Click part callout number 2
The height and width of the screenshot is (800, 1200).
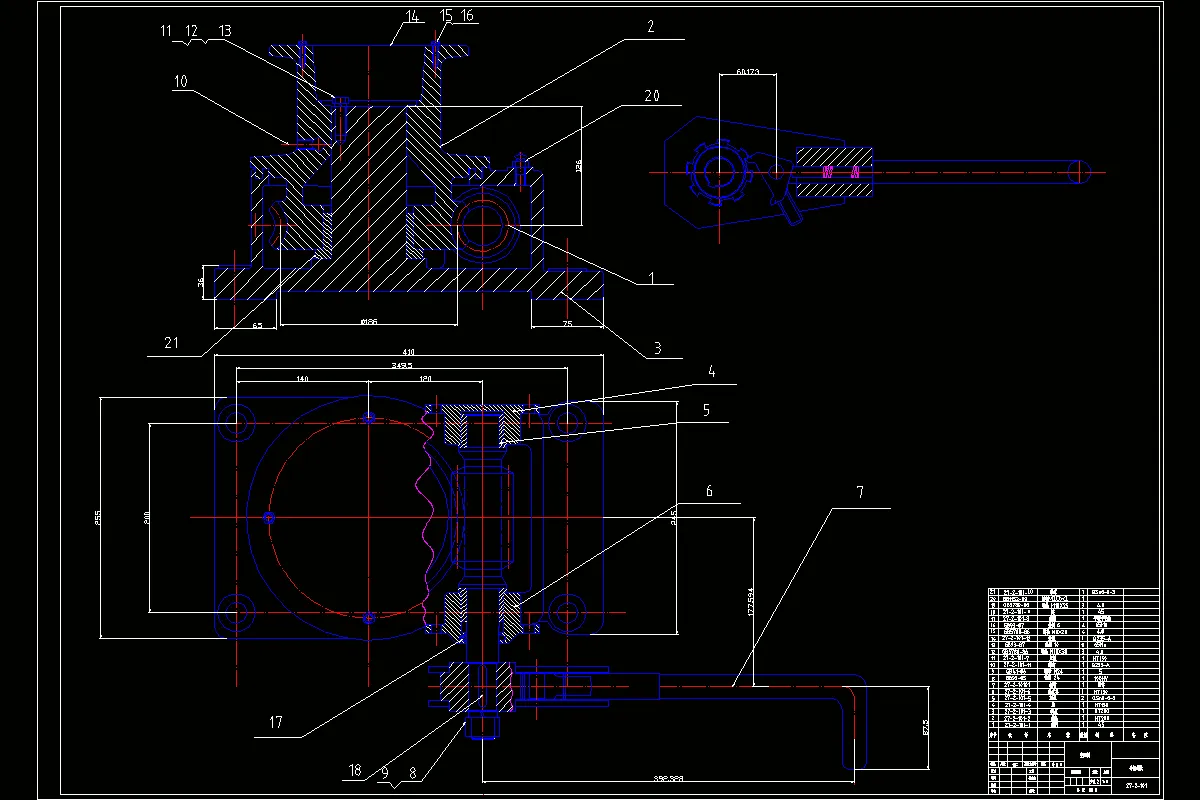point(650,28)
